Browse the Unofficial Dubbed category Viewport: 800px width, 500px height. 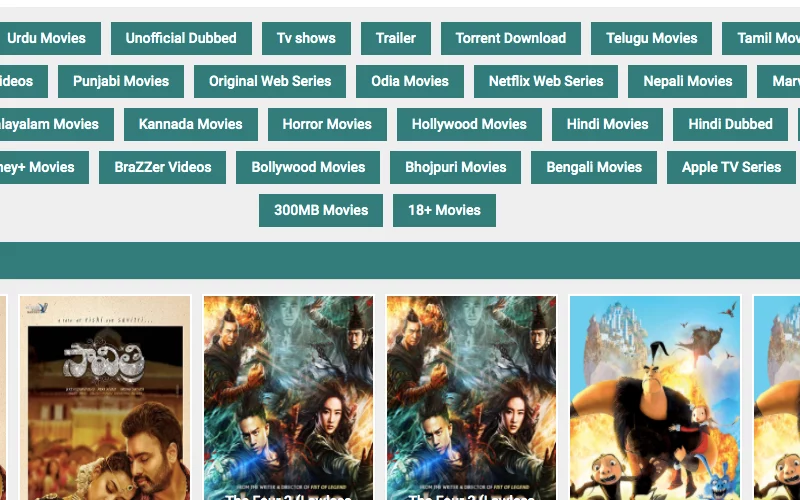[x=181, y=38]
